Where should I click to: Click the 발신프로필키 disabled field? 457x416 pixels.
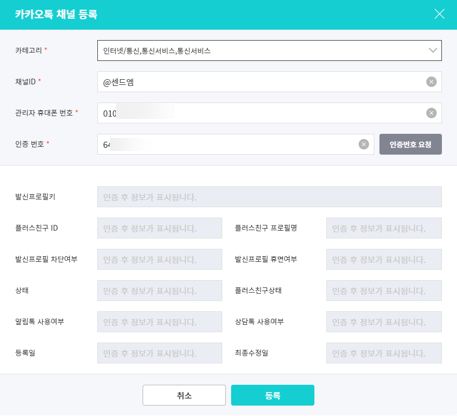pos(269,197)
